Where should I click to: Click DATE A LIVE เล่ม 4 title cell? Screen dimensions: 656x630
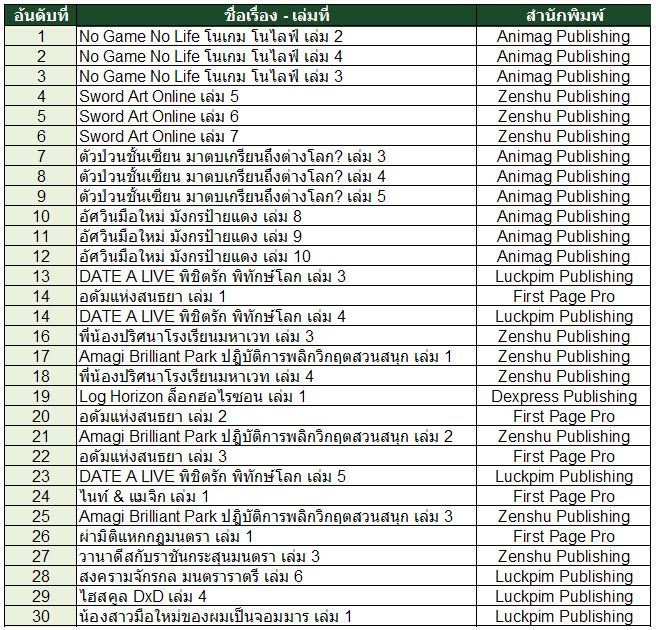277,316
